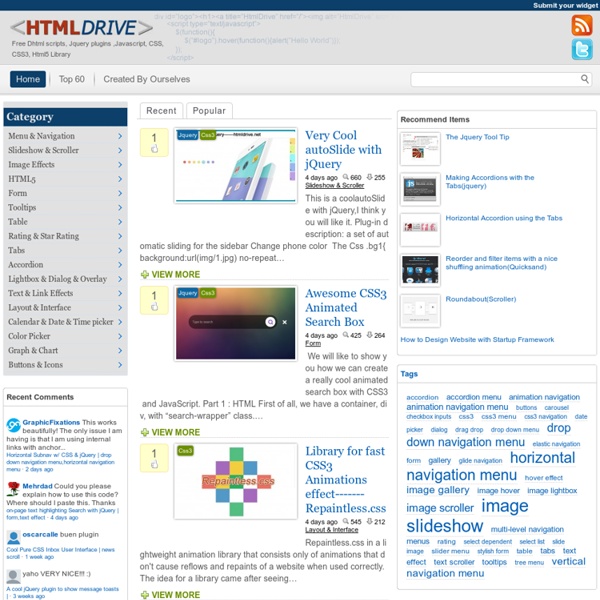This screenshot has width=600, height=600.
Task: Click inside the search input field
Action: 490,79
